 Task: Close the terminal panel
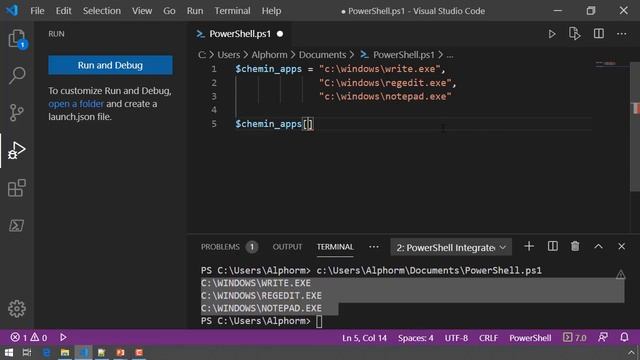pos(622,246)
